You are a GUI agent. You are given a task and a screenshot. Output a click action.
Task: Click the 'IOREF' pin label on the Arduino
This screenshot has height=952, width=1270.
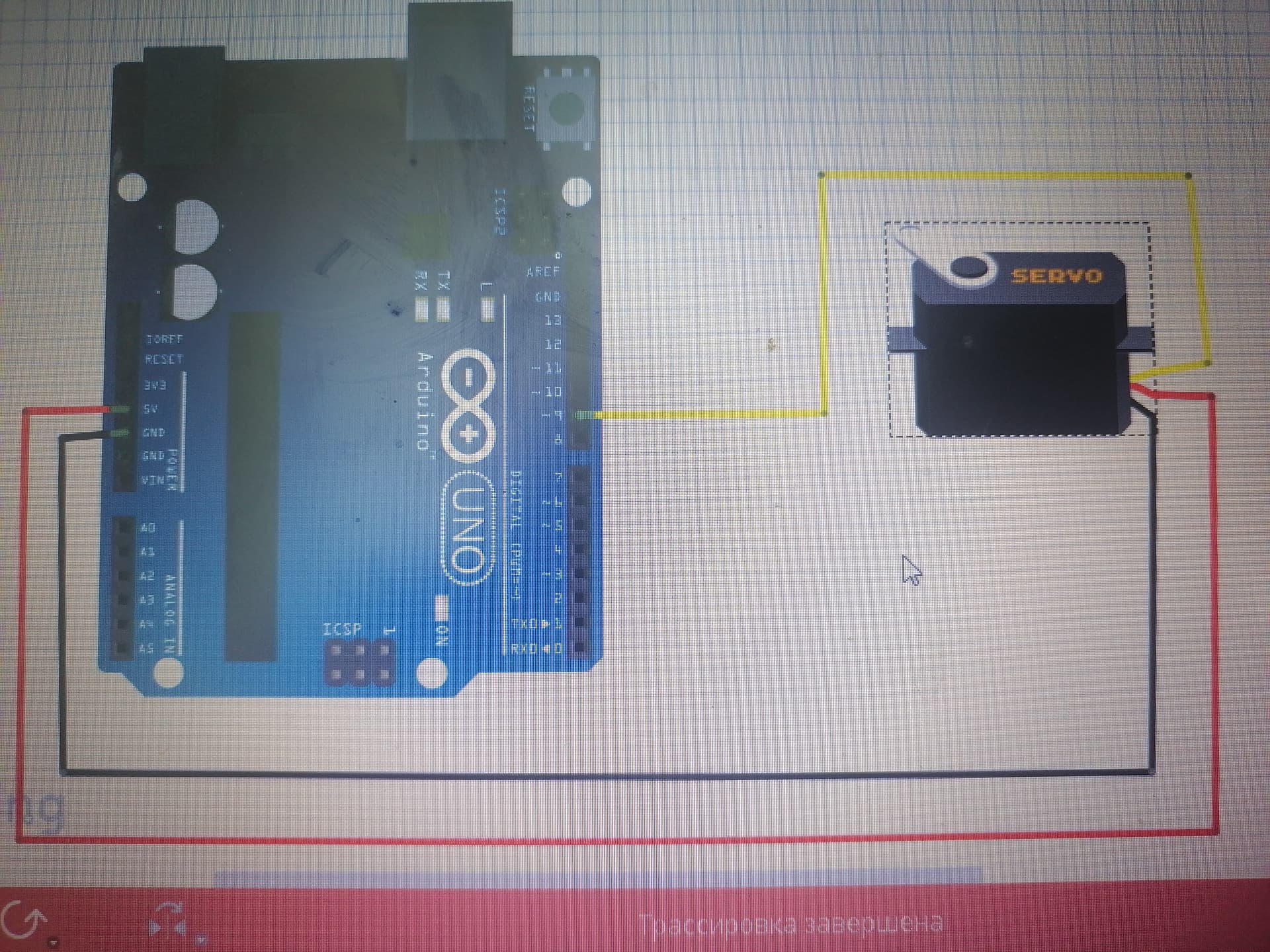(164, 339)
